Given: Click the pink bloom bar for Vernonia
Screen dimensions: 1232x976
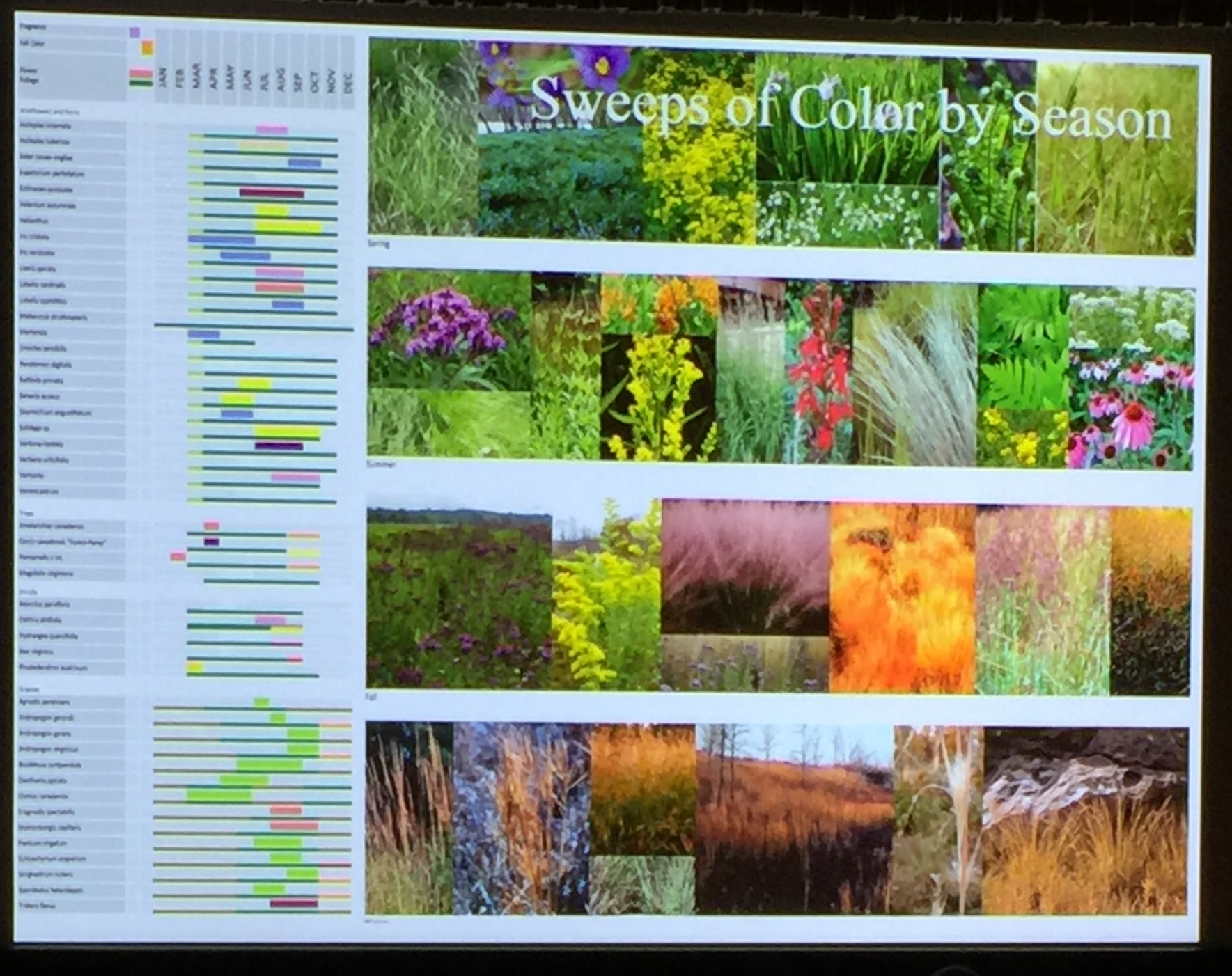Looking at the screenshot, I should [x=295, y=478].
